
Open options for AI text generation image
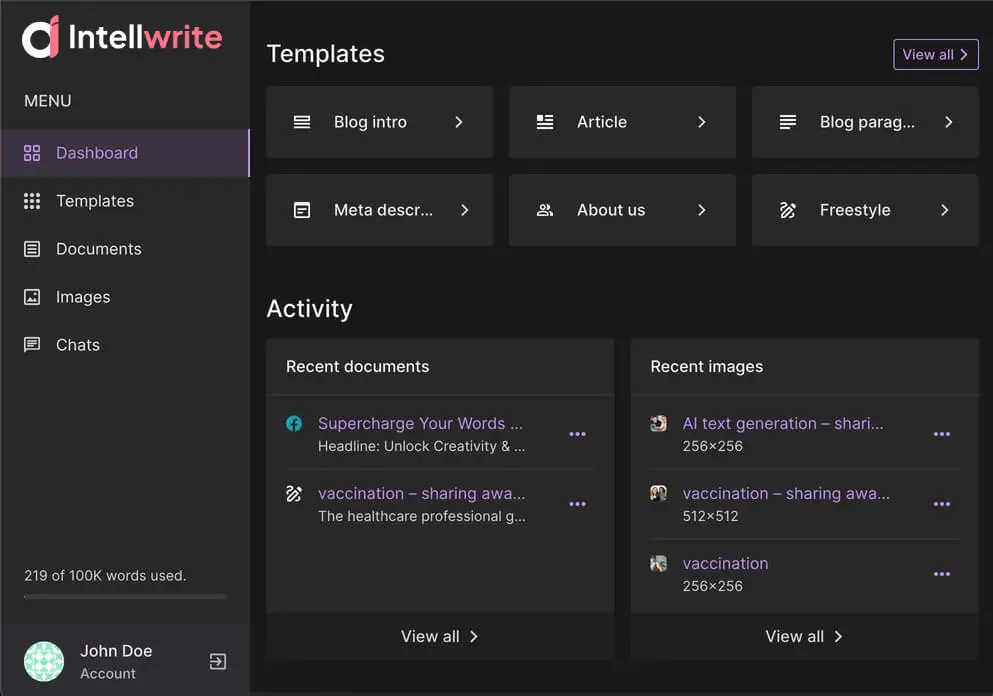coord(941,434)
